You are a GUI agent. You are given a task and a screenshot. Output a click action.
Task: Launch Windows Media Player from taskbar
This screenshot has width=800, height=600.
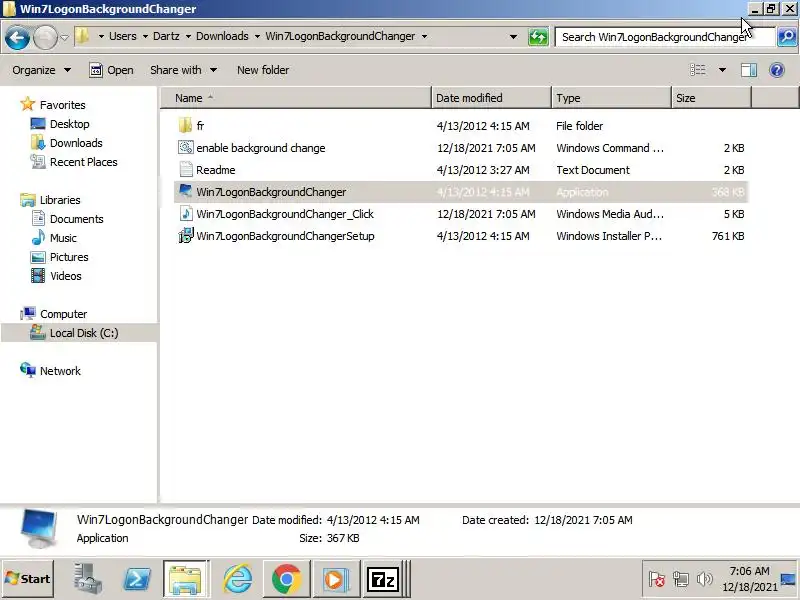[x=336, y=579]
